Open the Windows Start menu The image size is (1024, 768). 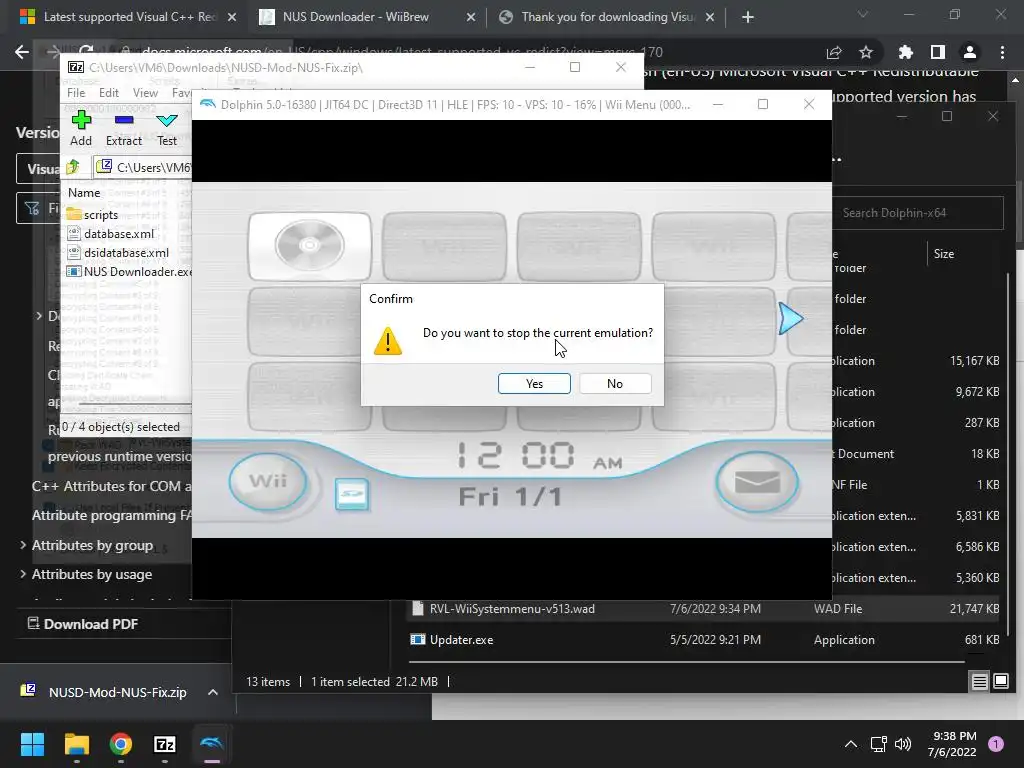click(x=32, y=744)
